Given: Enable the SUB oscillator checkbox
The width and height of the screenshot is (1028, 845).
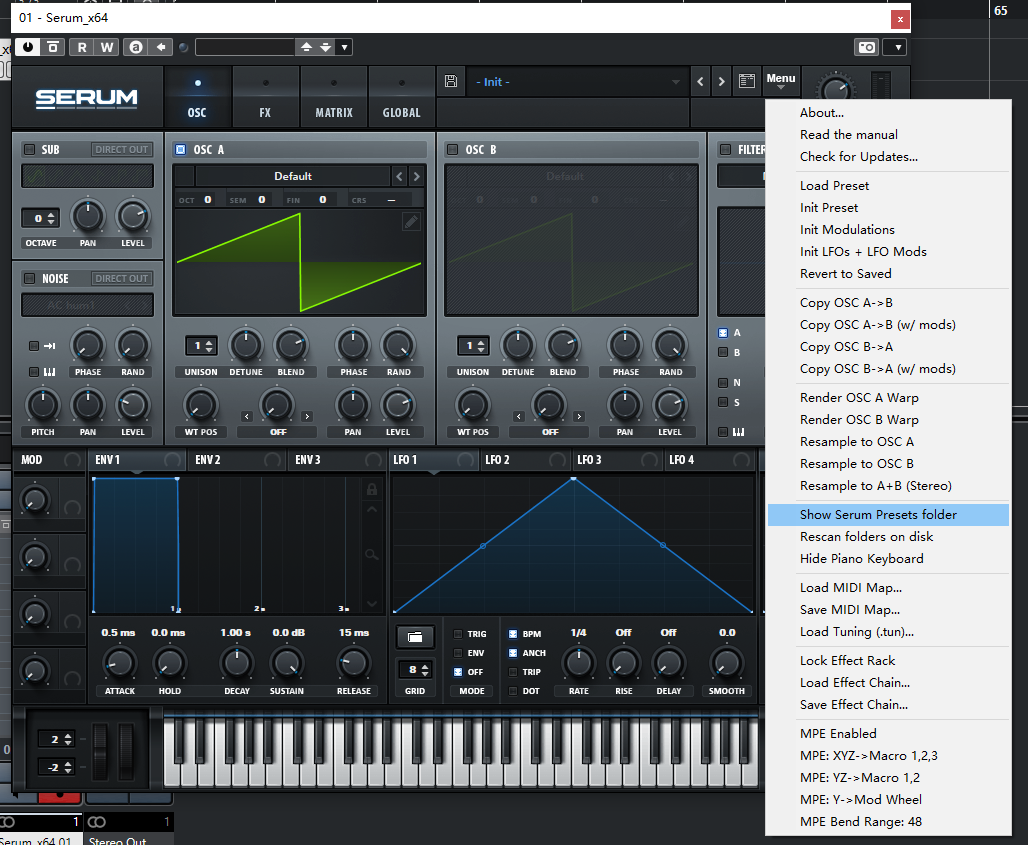Looking at the screenshot, I should [30, 149].
